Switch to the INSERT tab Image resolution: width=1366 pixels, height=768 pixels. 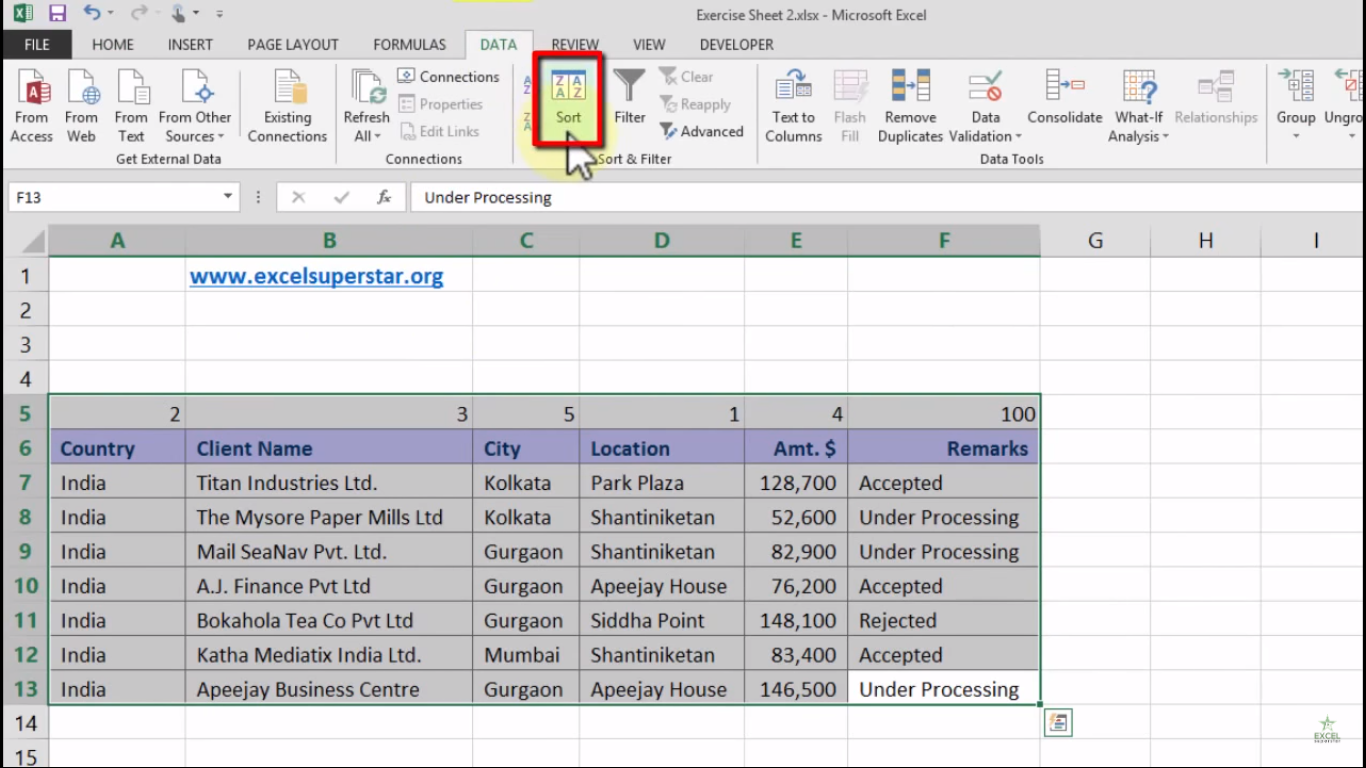pos(190,44)
